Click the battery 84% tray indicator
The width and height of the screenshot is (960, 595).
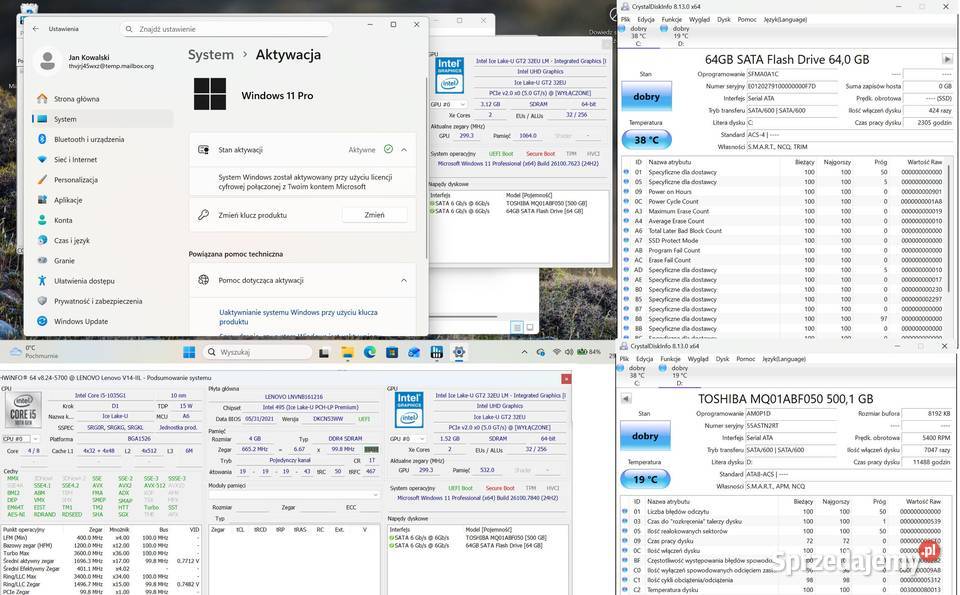click(590, 352)
